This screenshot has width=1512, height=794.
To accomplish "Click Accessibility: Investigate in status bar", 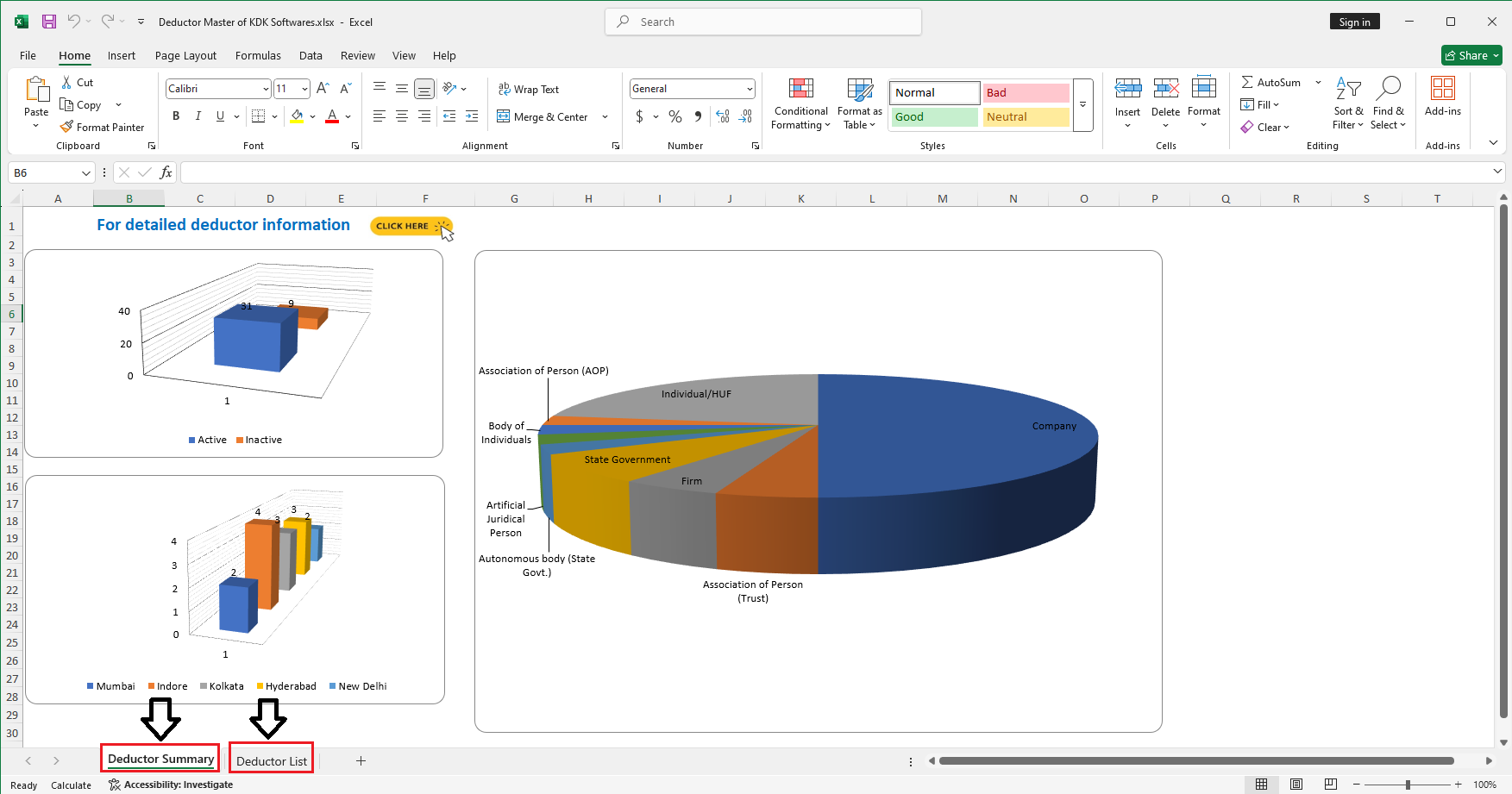I will pyautogui.click(x=171, y=785).
